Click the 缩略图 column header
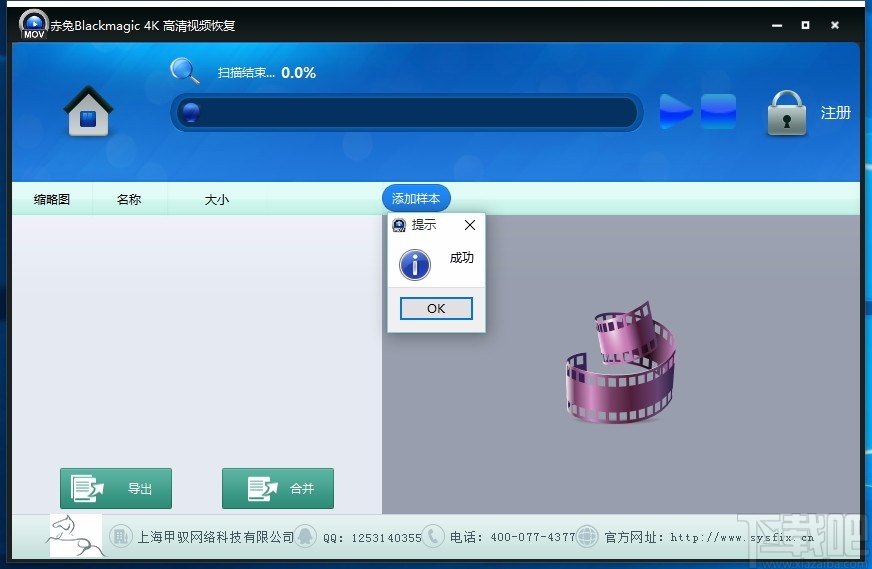Image resolution: width=872 pixels, height=569 pixels. (52, 199)
